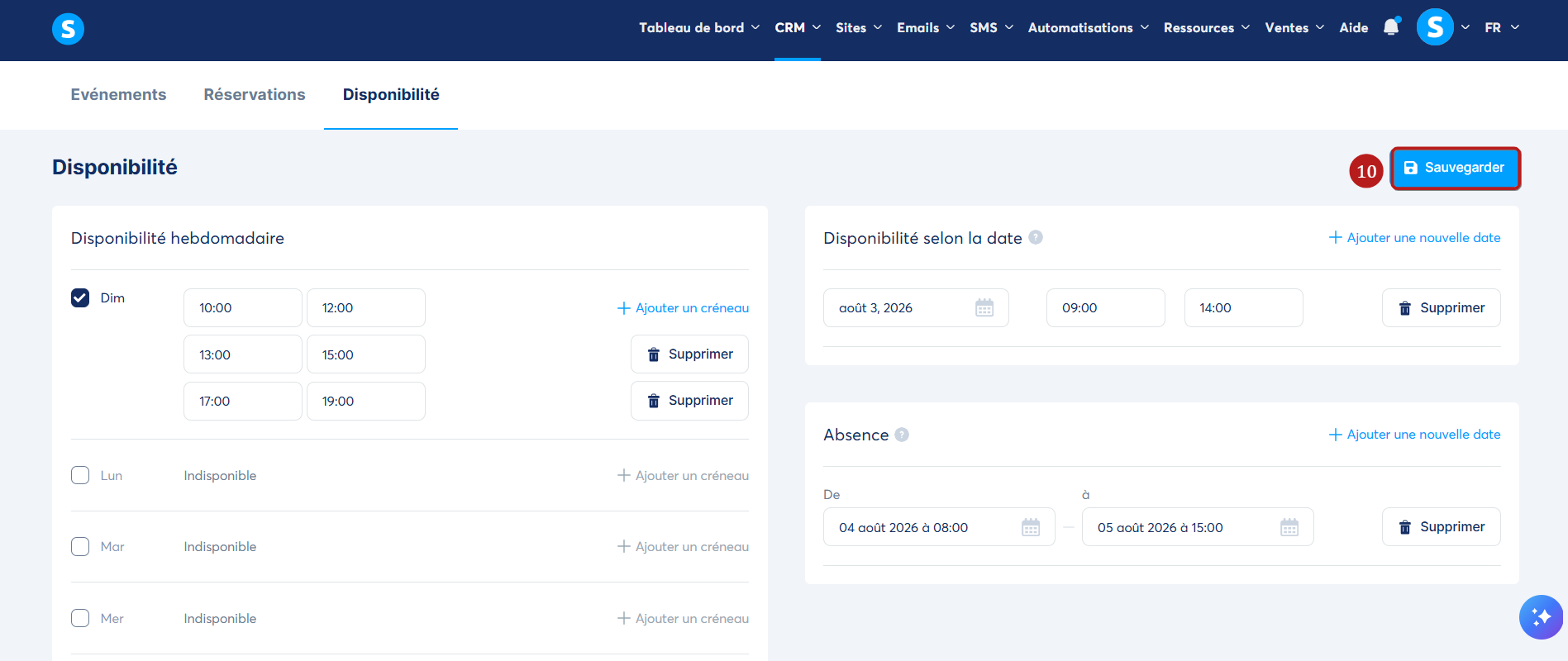The image size is (1568, 661).
Task: Open the AI assistant sparkle button
Action: 1541,617
